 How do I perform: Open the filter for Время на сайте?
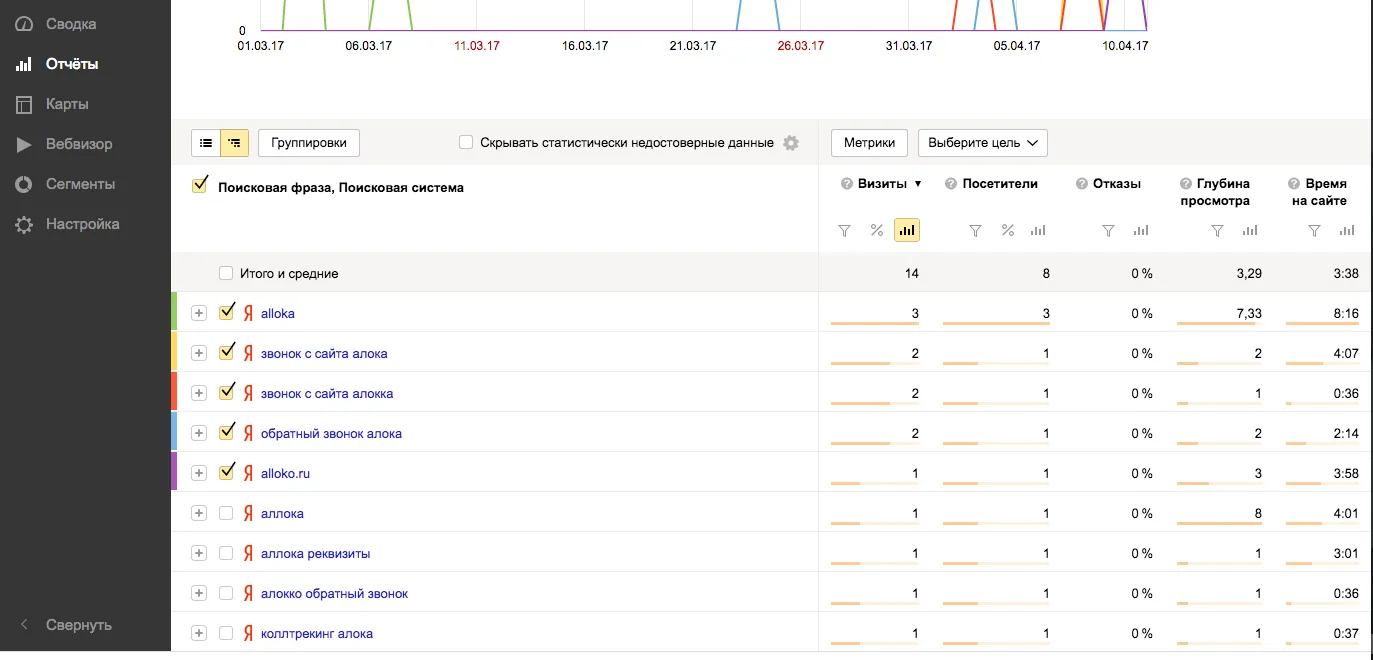click(x=1315, y=231)
